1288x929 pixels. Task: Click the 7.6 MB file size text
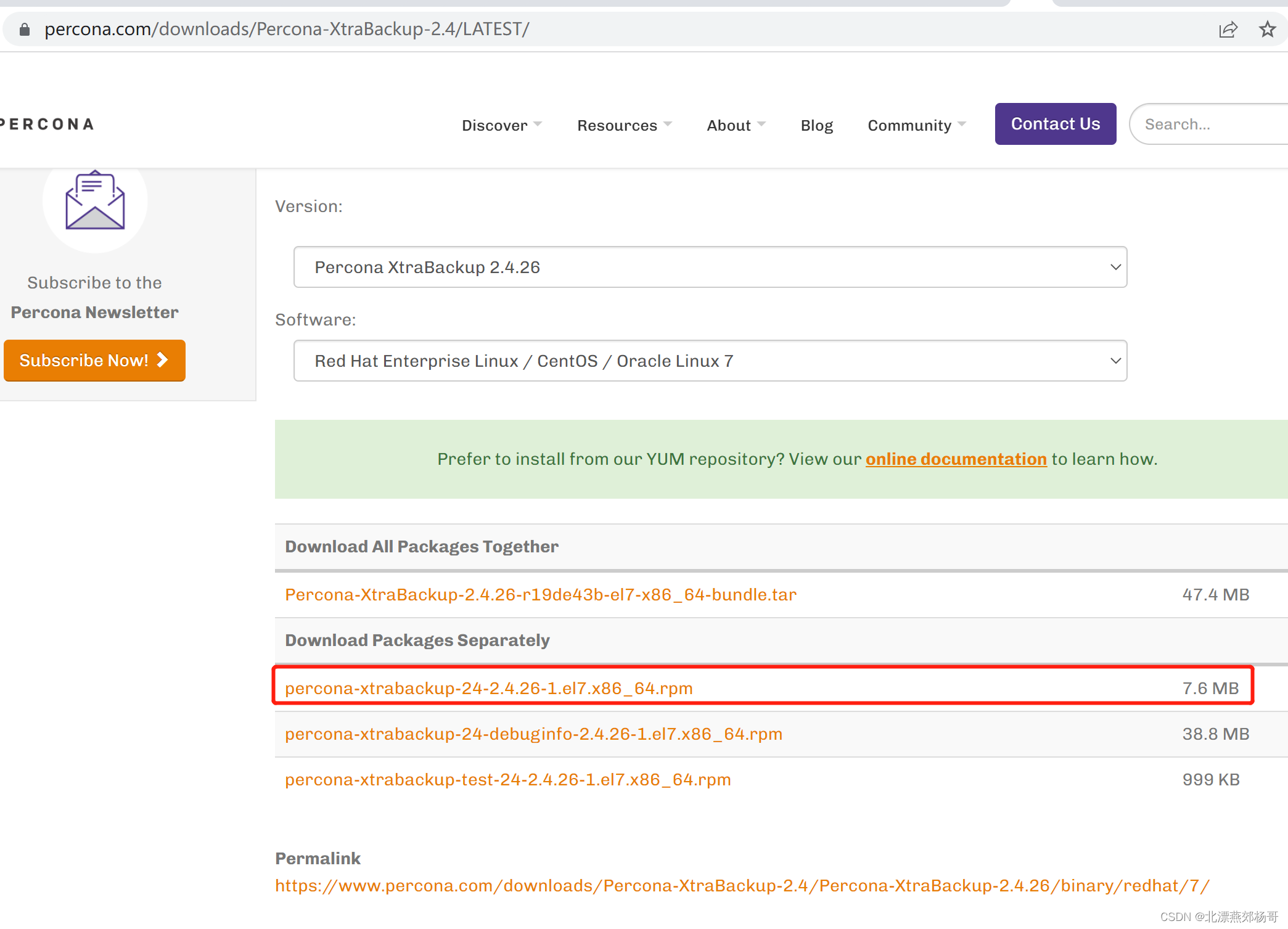pos(1211,688)
